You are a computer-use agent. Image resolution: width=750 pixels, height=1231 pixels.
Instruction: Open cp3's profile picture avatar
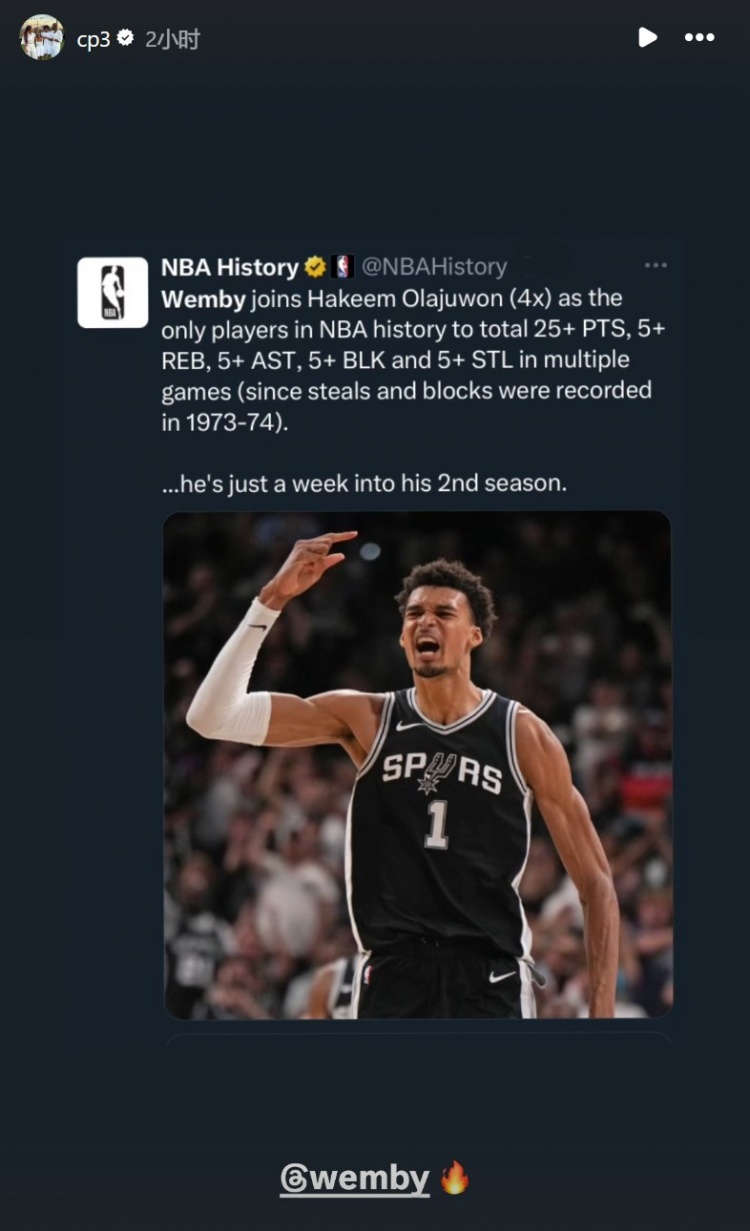point(41,38)
